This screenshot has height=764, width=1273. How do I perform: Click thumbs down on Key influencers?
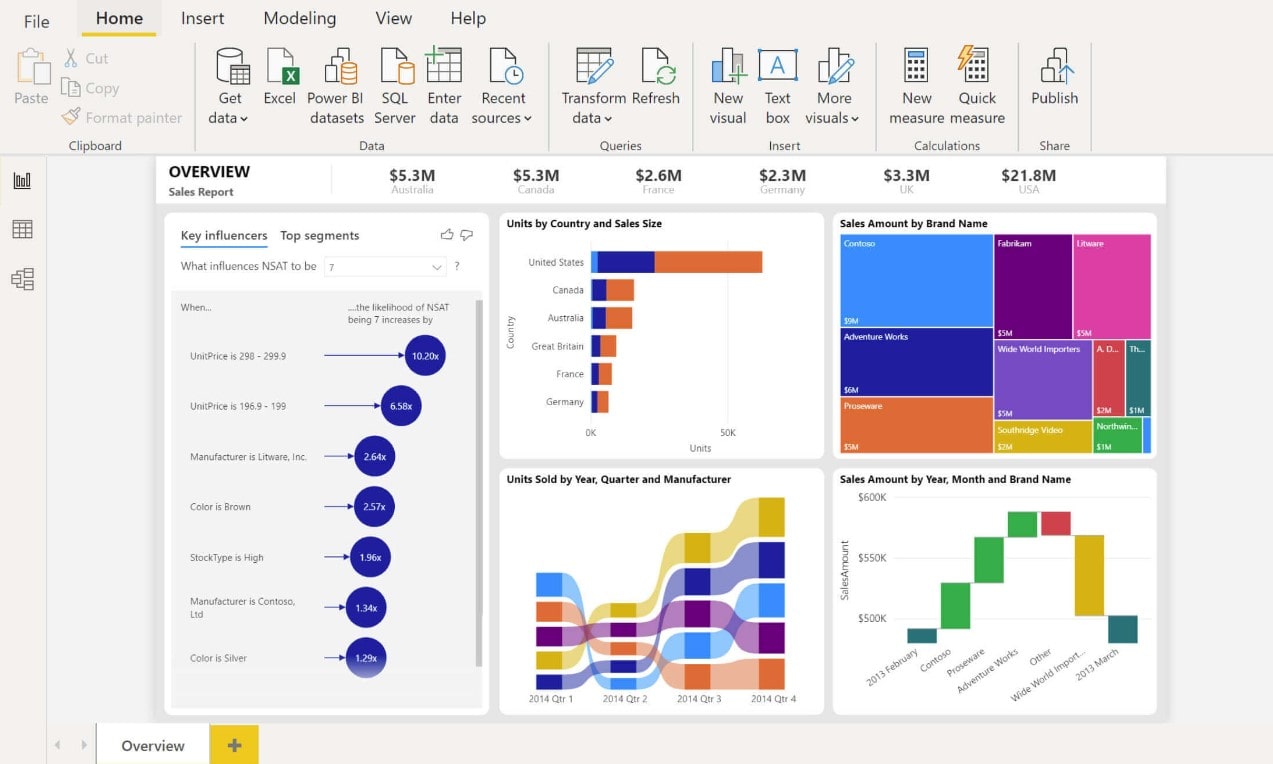pos(467,235)
